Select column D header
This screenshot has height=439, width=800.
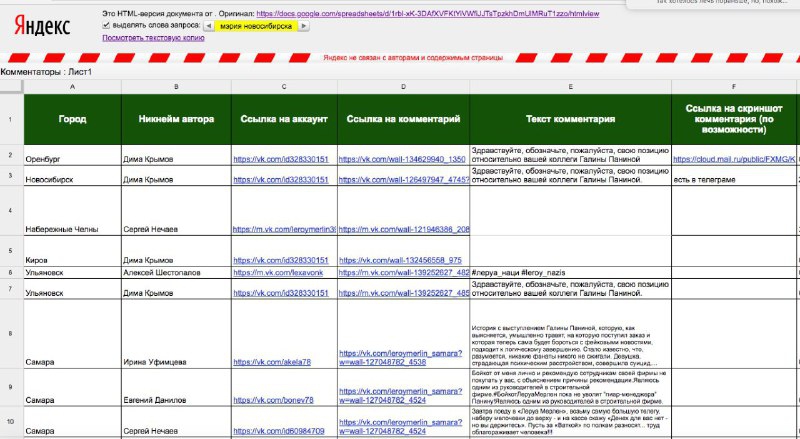tap(404, 87)
